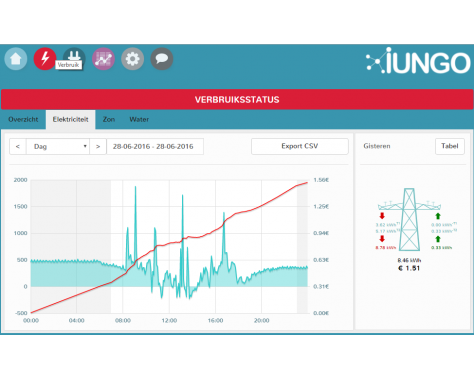474x380 pixels.
Task: Click the electricity pylon graphic
Action: click(x=409, y=219)
